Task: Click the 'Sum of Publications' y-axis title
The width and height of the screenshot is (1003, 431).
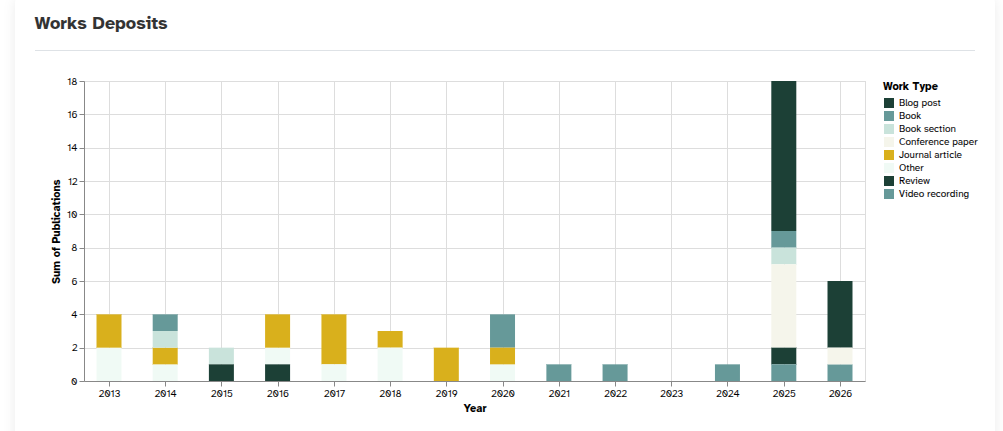Action: click(56, 231)
